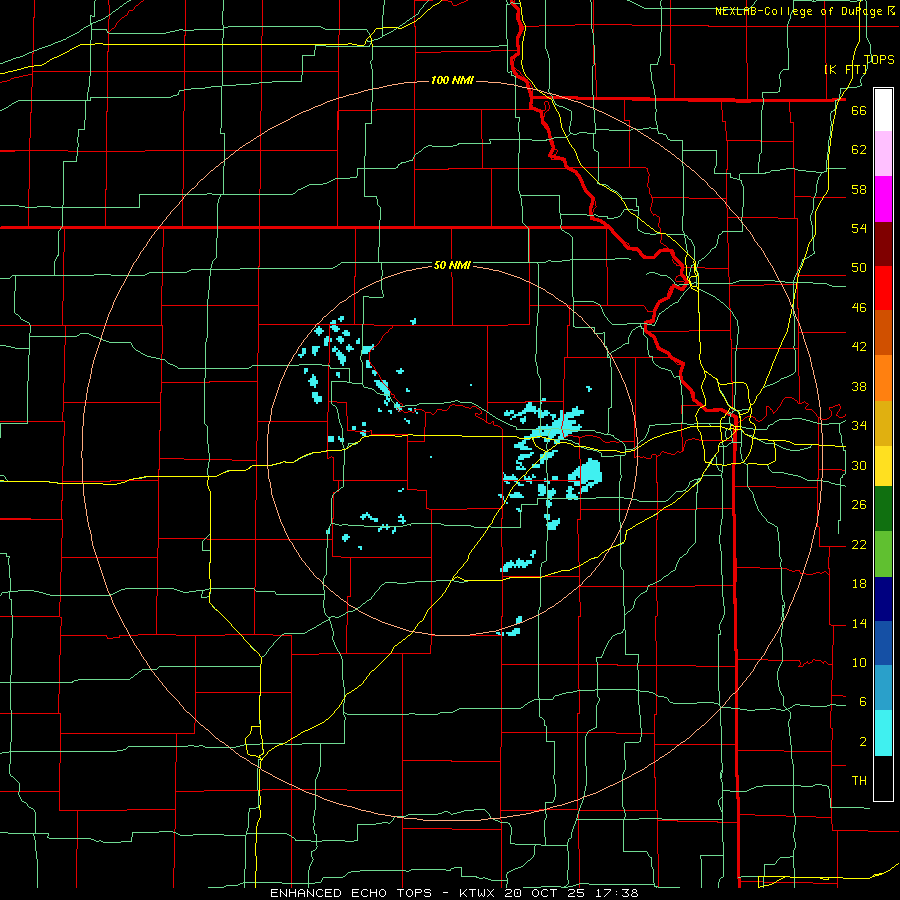Click the bright orange legend segment

[x=883, y=378]
